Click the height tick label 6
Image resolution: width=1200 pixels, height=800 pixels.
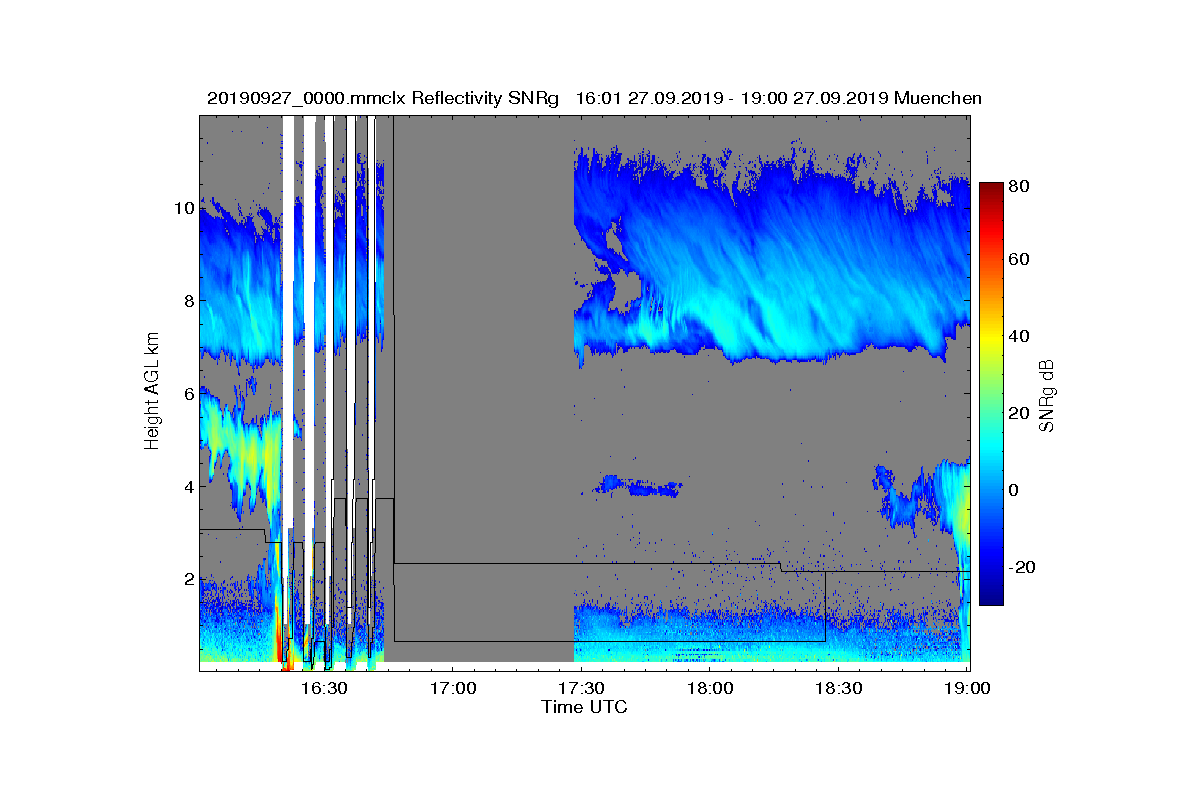[188, 394]
